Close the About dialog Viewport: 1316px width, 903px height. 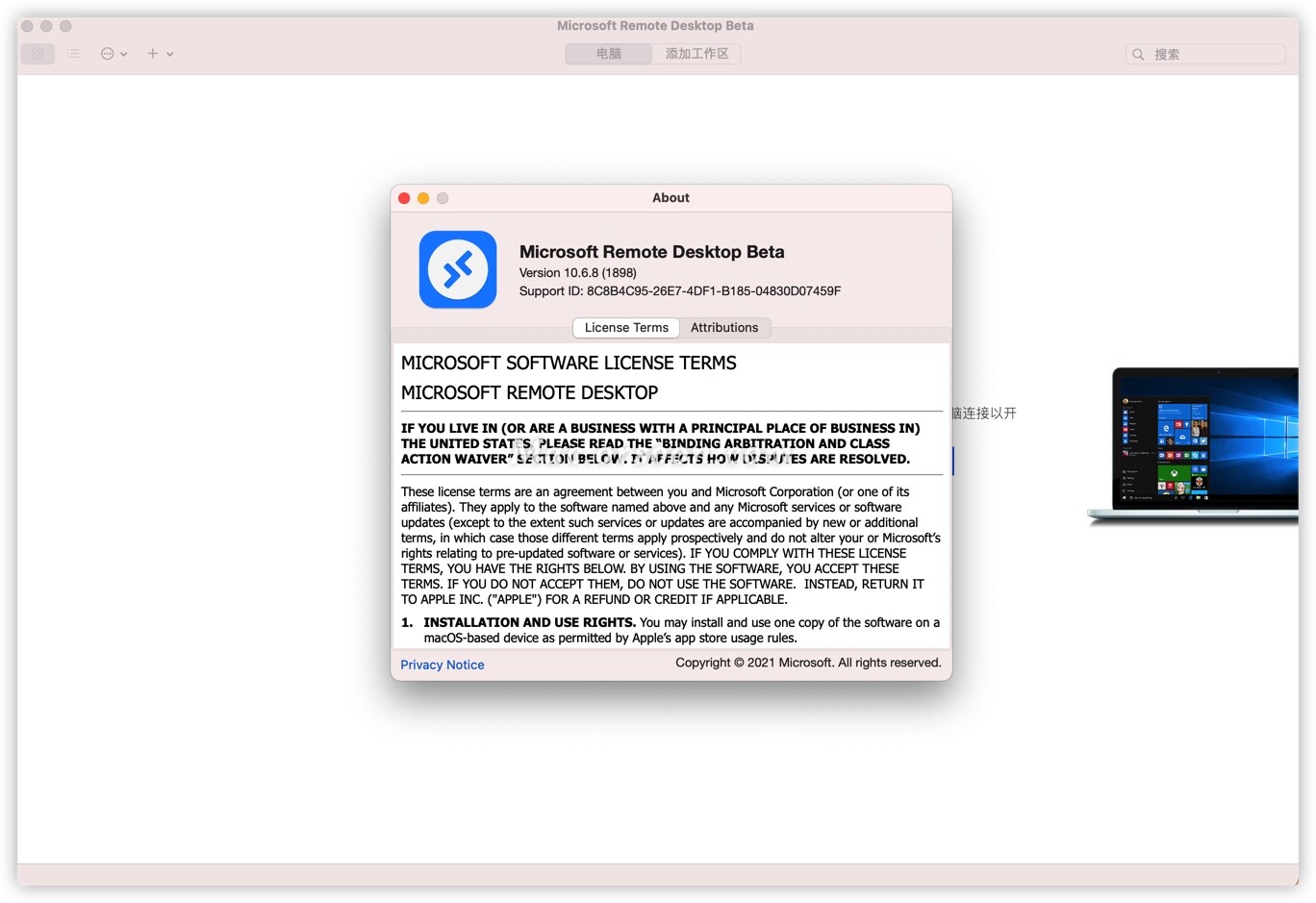click(x=404, y=198)
